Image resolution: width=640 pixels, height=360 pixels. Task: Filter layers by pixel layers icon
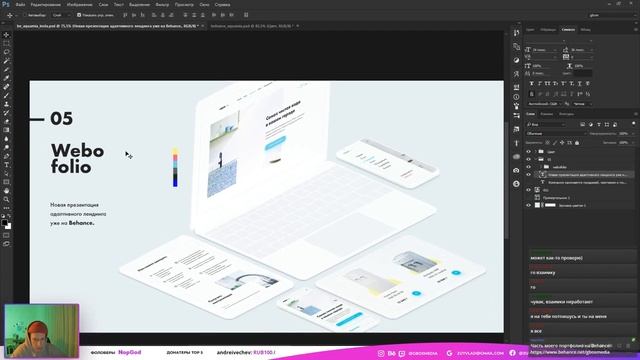pos(582,124)
